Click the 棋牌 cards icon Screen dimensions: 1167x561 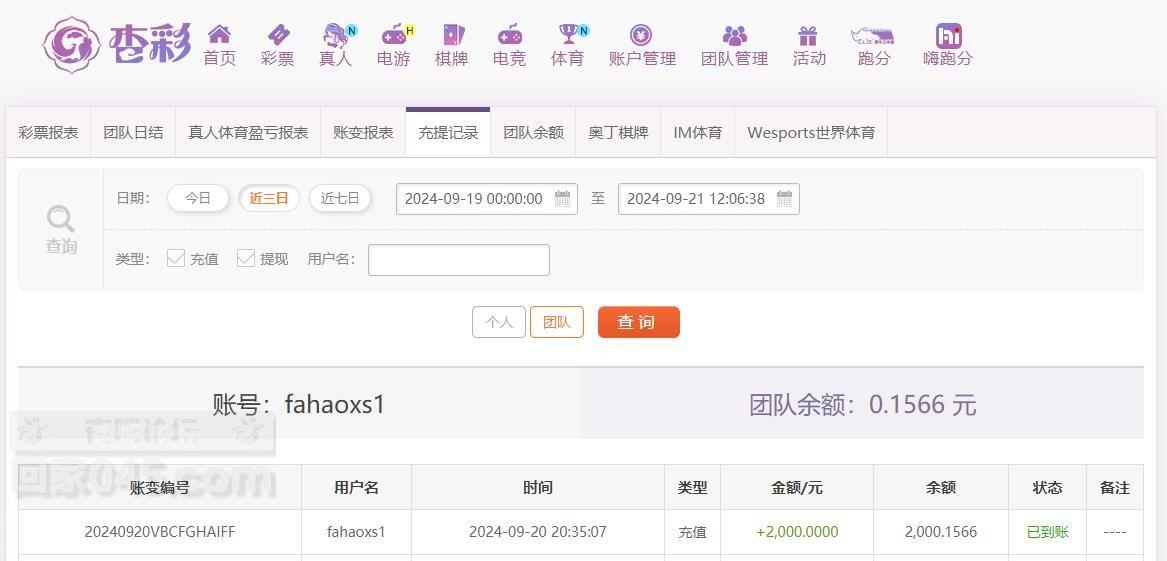pyautogui.click(x=453, y=34)
